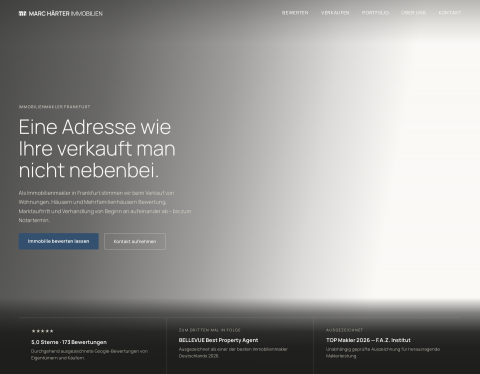Screen dimensions: 480x374
Task: Click the TOP Makler 2026 – F.A.Z. Institut heading
Action: click(x=368, y=340)
